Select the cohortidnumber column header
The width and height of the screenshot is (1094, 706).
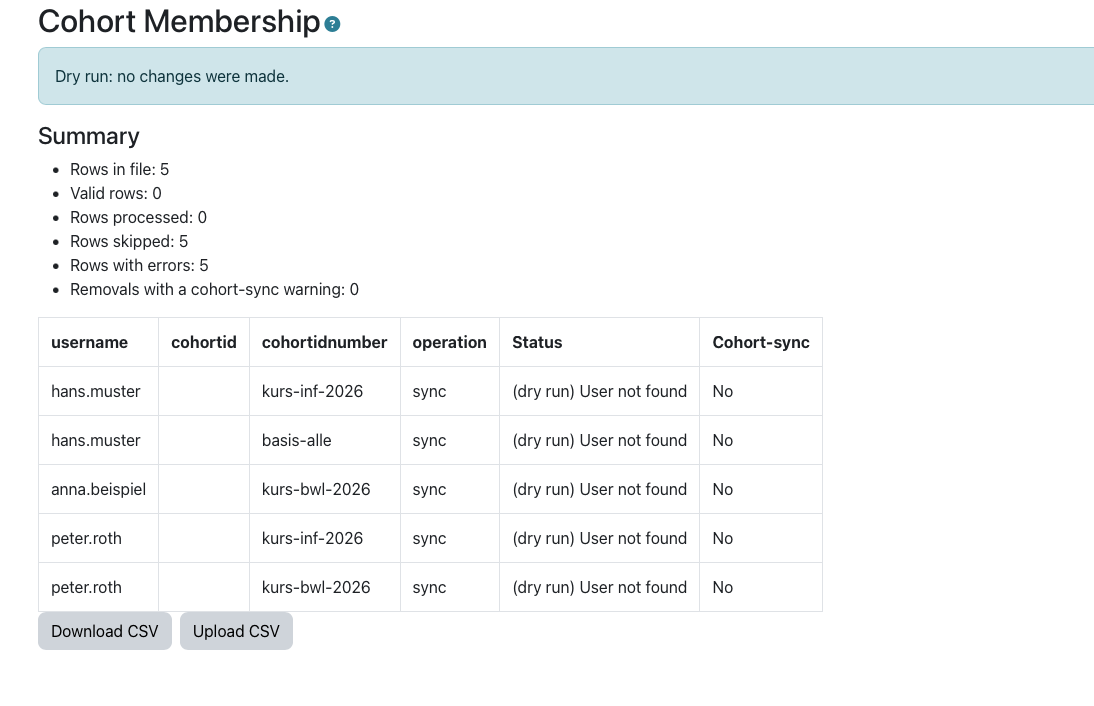tap(324, 343)
